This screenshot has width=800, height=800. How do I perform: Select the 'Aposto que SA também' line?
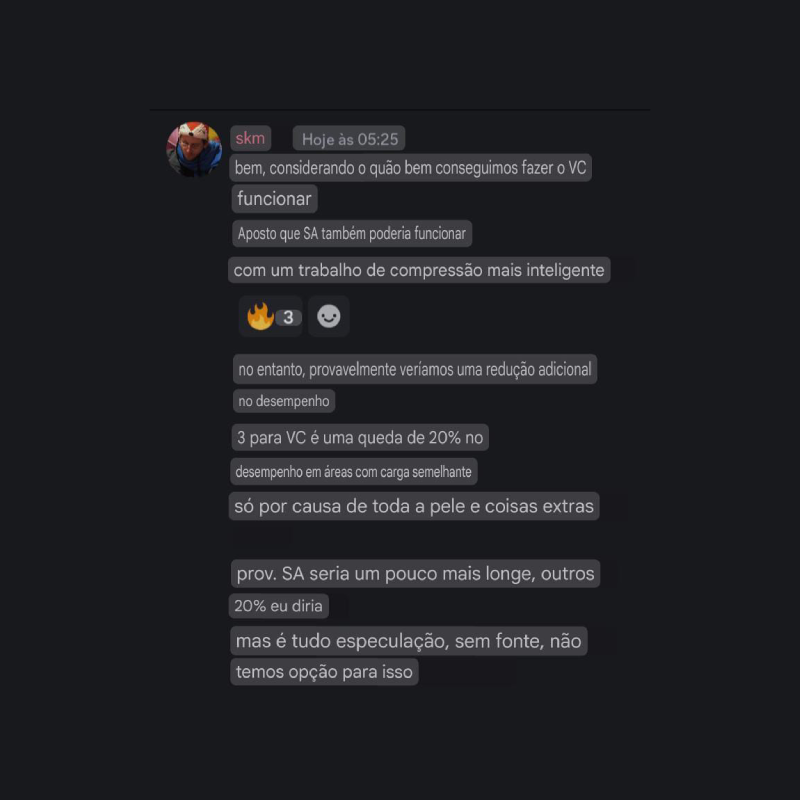coord(352,234)
